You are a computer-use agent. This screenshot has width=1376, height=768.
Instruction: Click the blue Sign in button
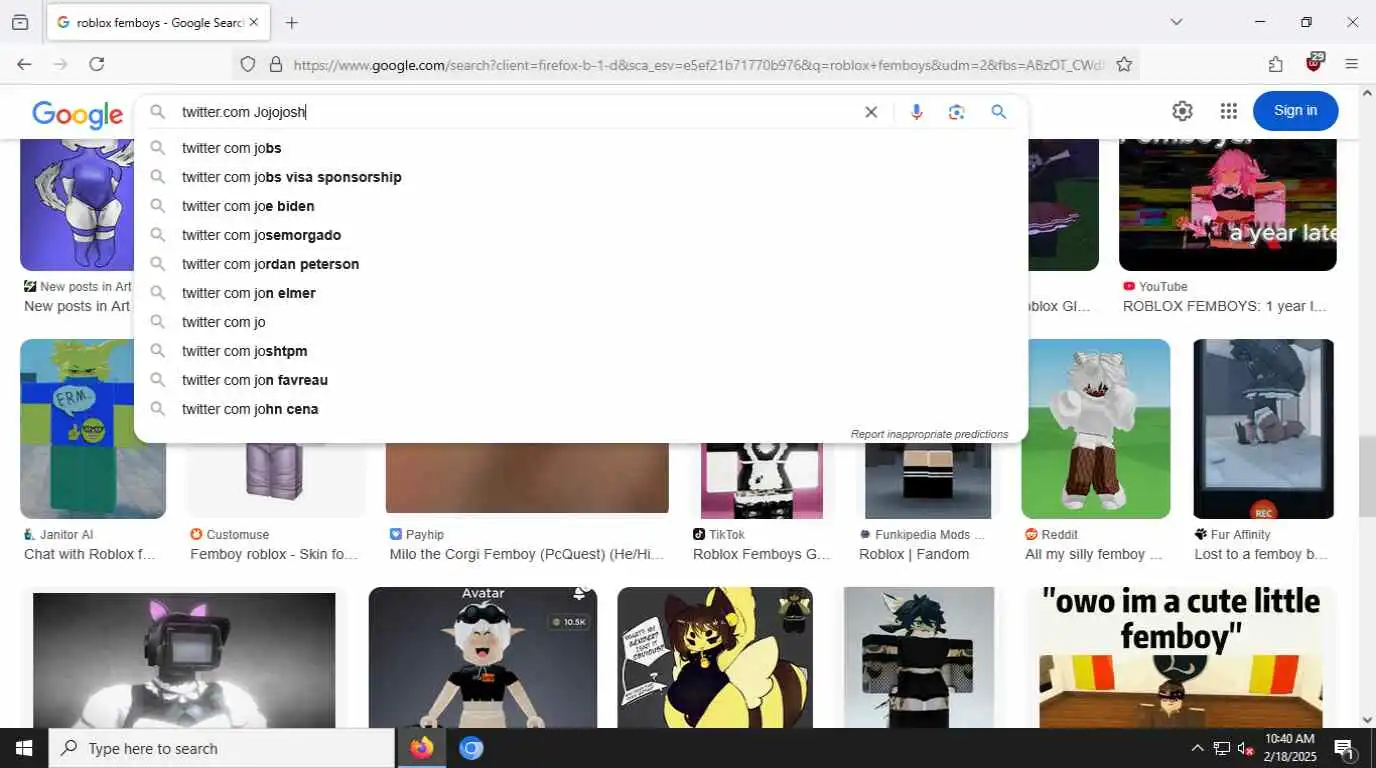coord(1296,110)
